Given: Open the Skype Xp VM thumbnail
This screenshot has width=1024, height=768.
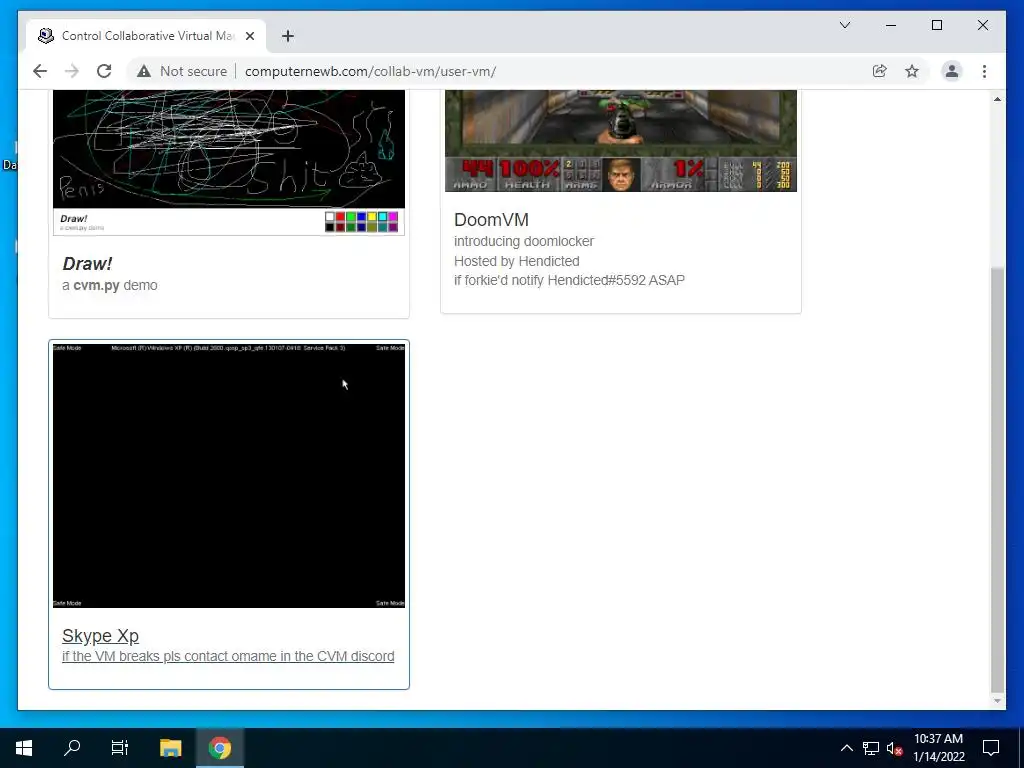Looking at the screenshot, I should [229, 475].
